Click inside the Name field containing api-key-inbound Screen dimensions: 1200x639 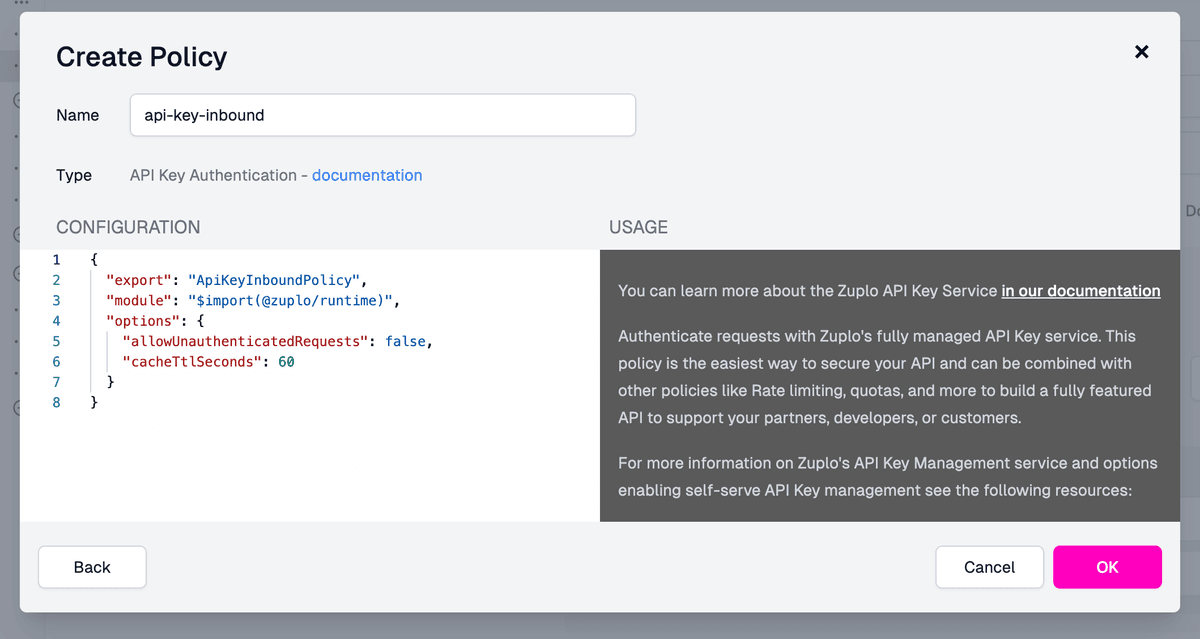[382, 114]
